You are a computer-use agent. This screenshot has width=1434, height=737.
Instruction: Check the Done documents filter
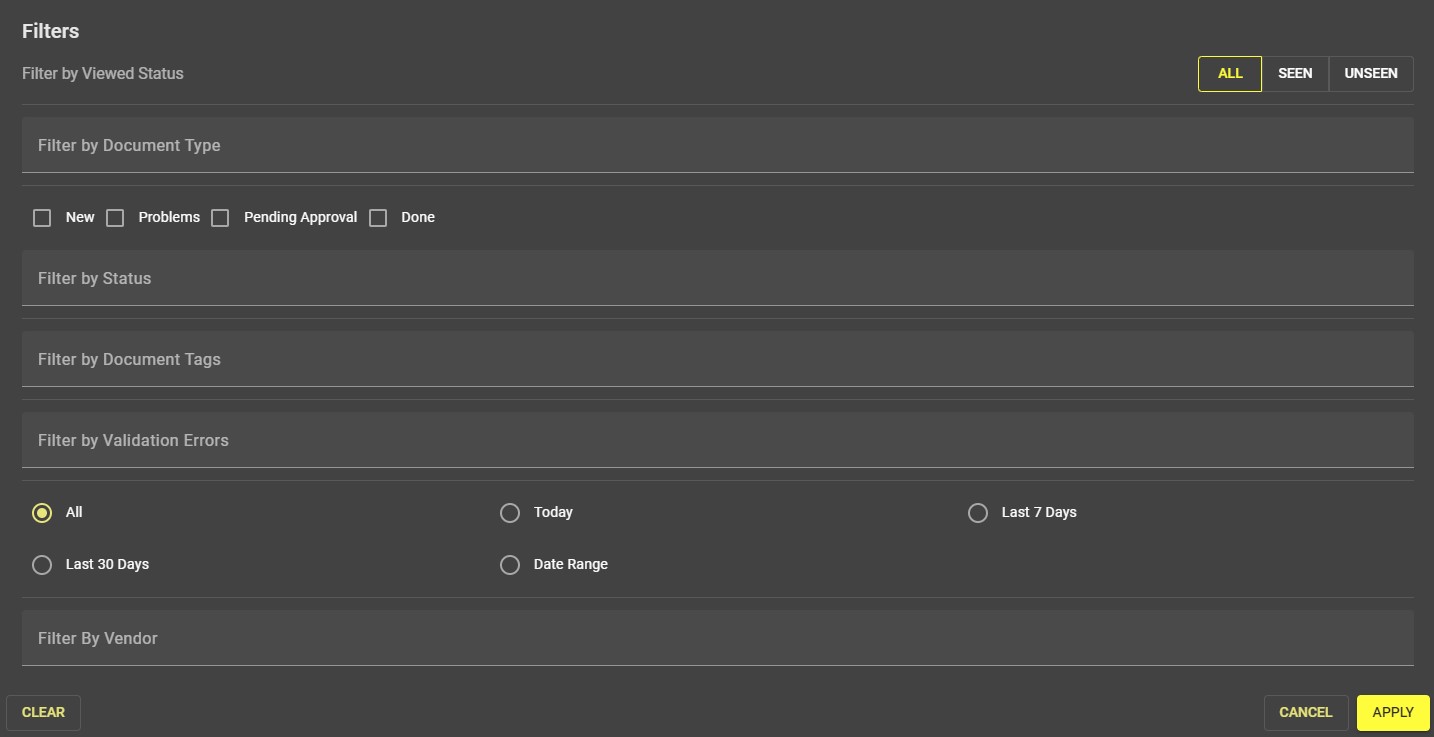tap(378, 217)
